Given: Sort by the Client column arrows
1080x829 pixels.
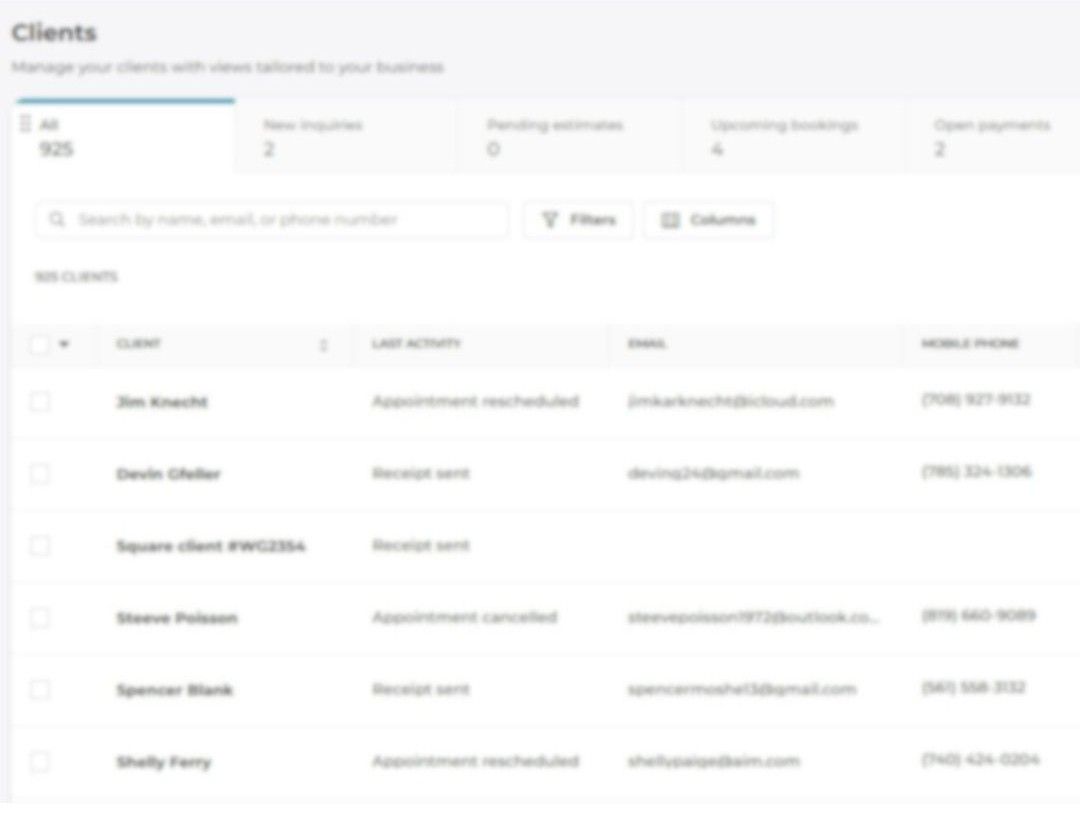Looking at the screenshot, I should 323,344.
